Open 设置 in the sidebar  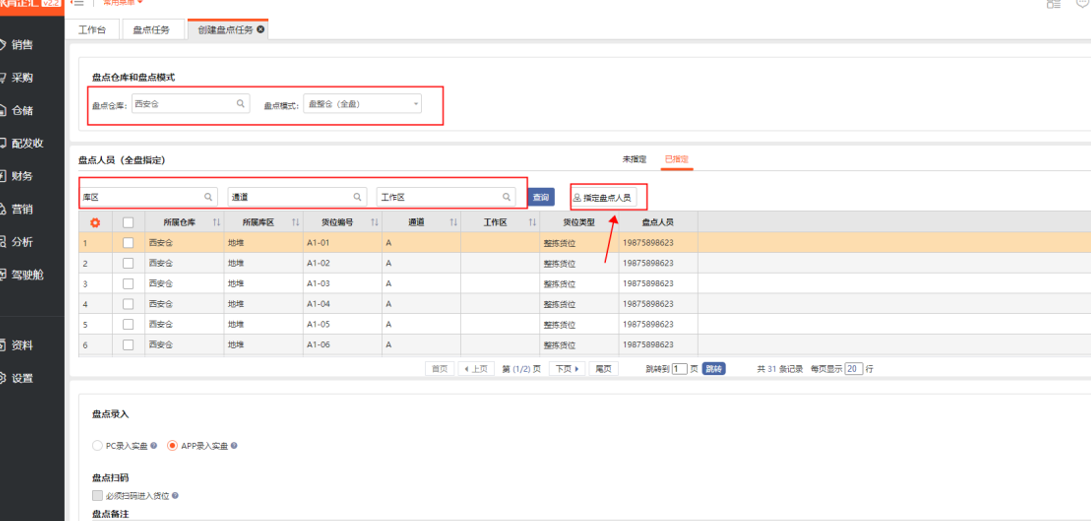[x=22, y=378]
